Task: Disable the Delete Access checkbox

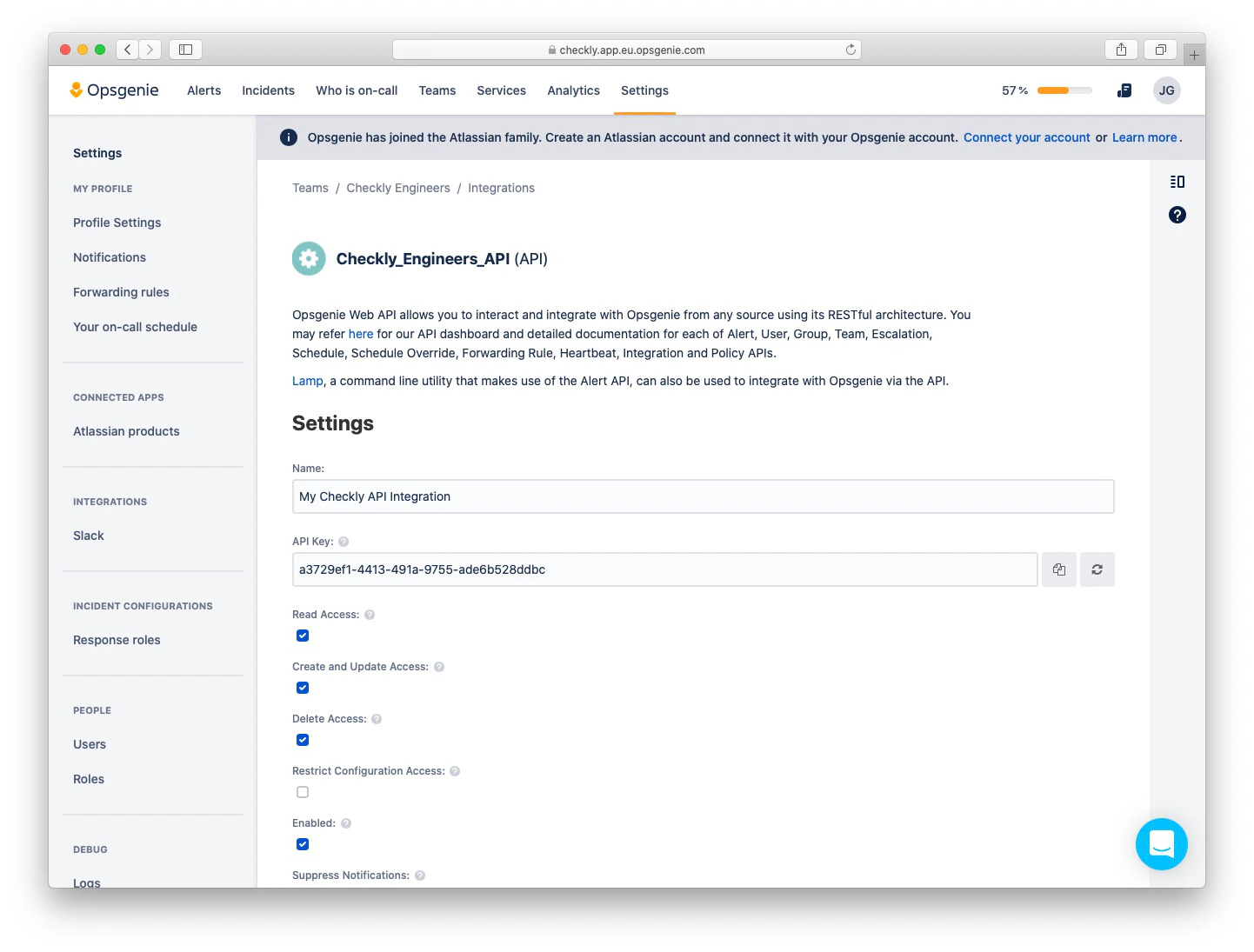Action: click(x=303, y=740)
